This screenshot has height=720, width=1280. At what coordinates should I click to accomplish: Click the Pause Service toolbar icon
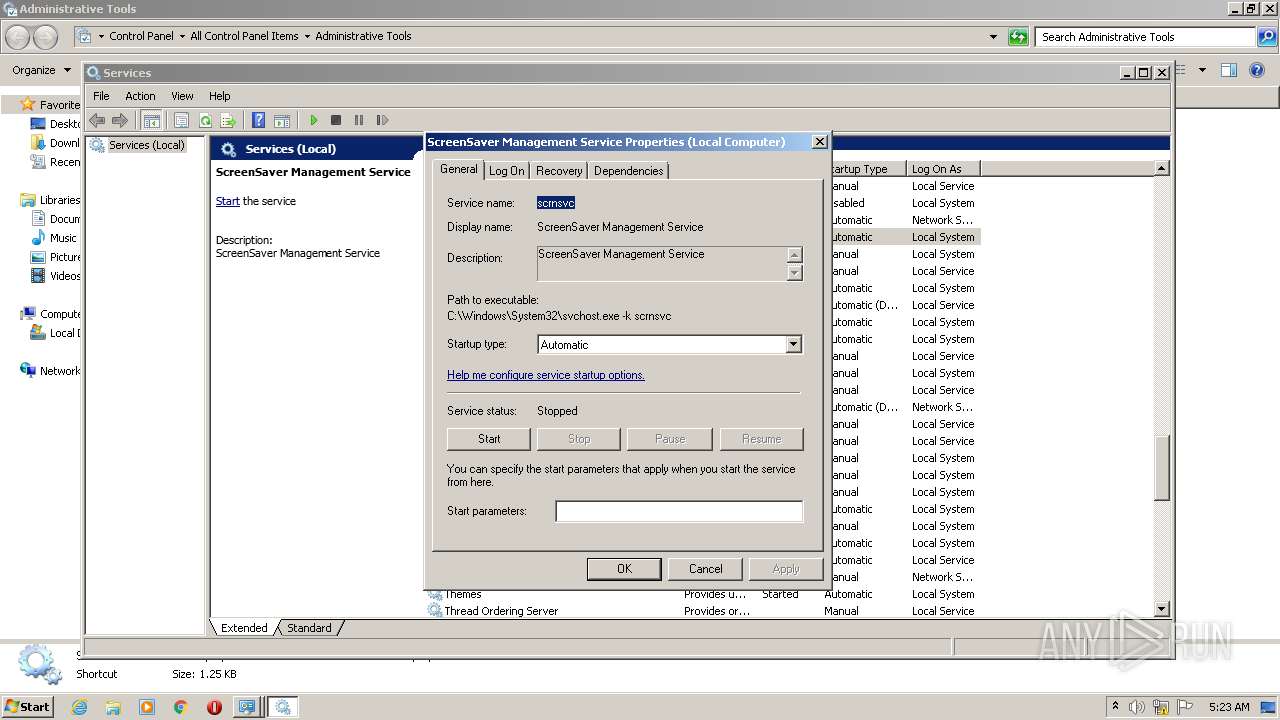point(359,120)
